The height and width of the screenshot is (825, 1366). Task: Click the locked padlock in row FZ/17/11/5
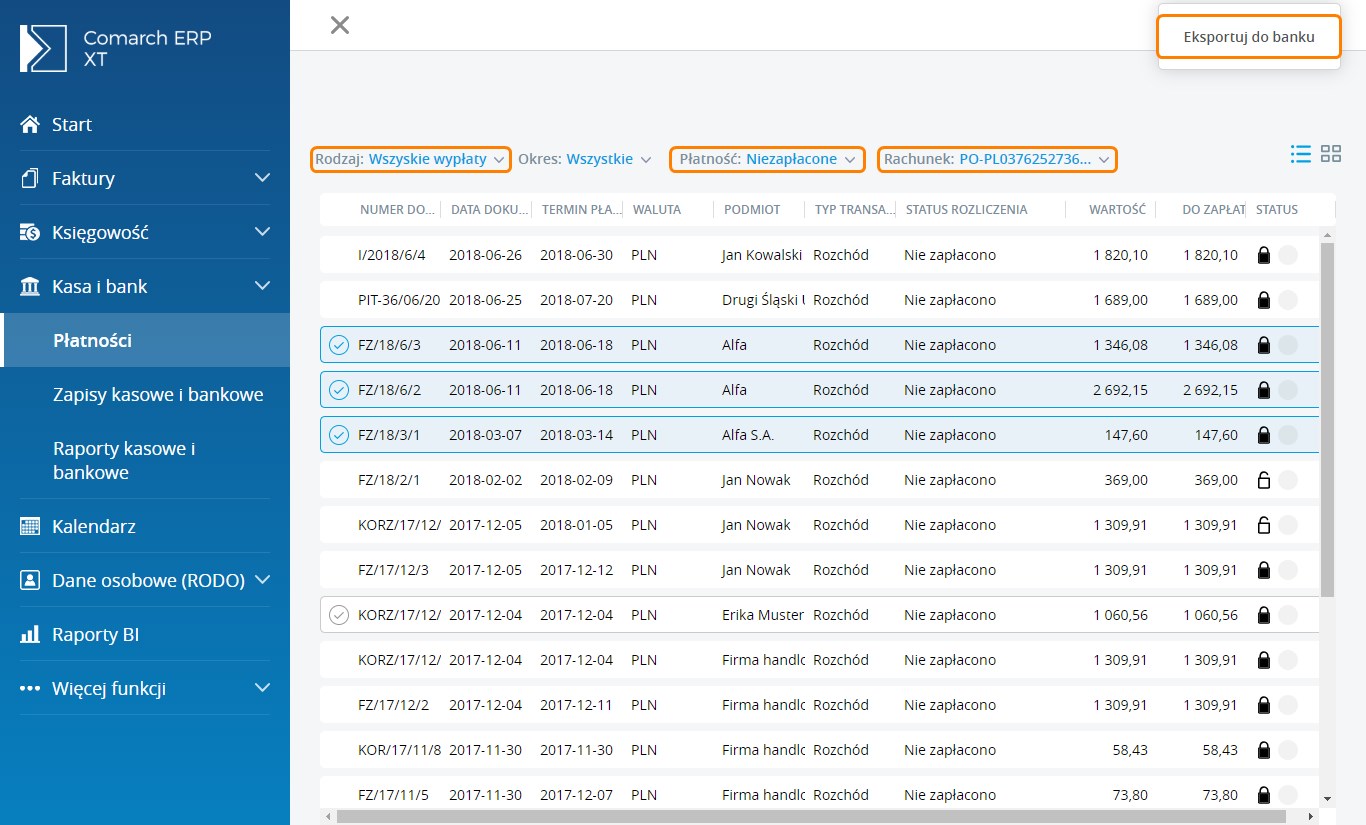click(x=1263, y=795)
